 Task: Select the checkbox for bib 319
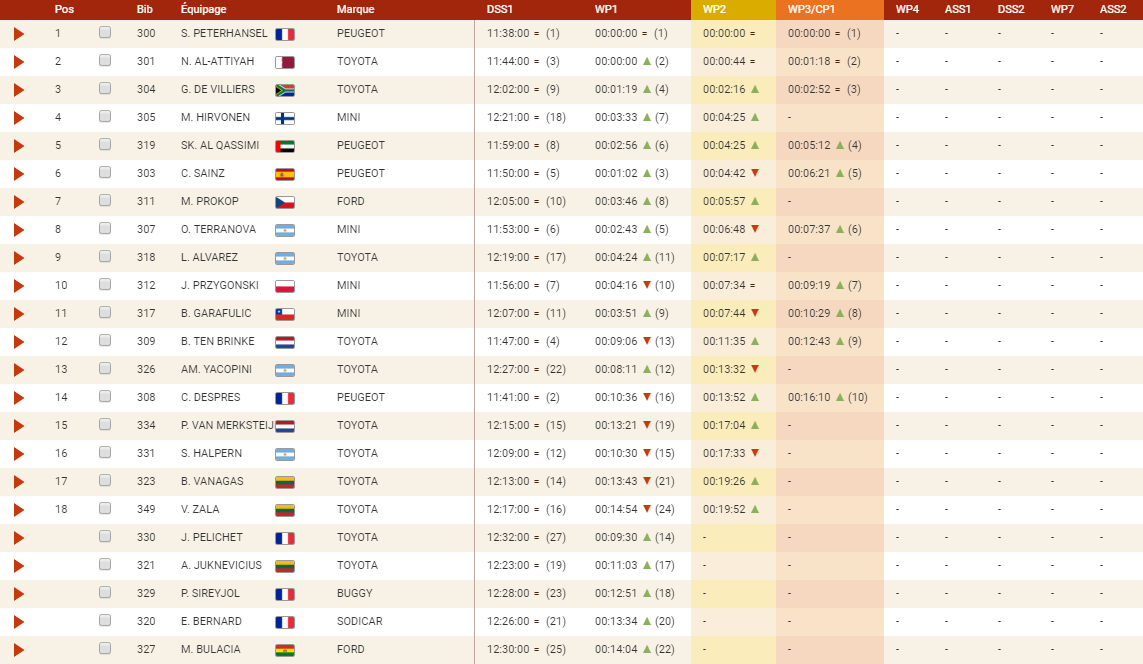[105, 144]
